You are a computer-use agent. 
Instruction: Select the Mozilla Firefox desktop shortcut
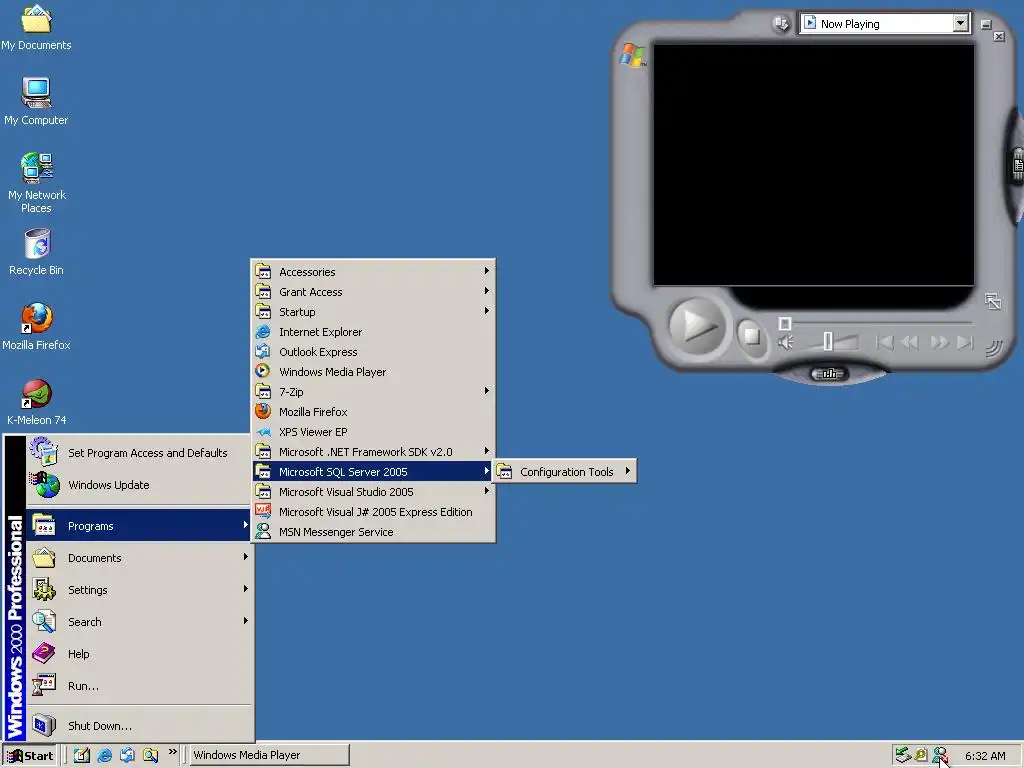pyautogui.click(x=36, y=327)
